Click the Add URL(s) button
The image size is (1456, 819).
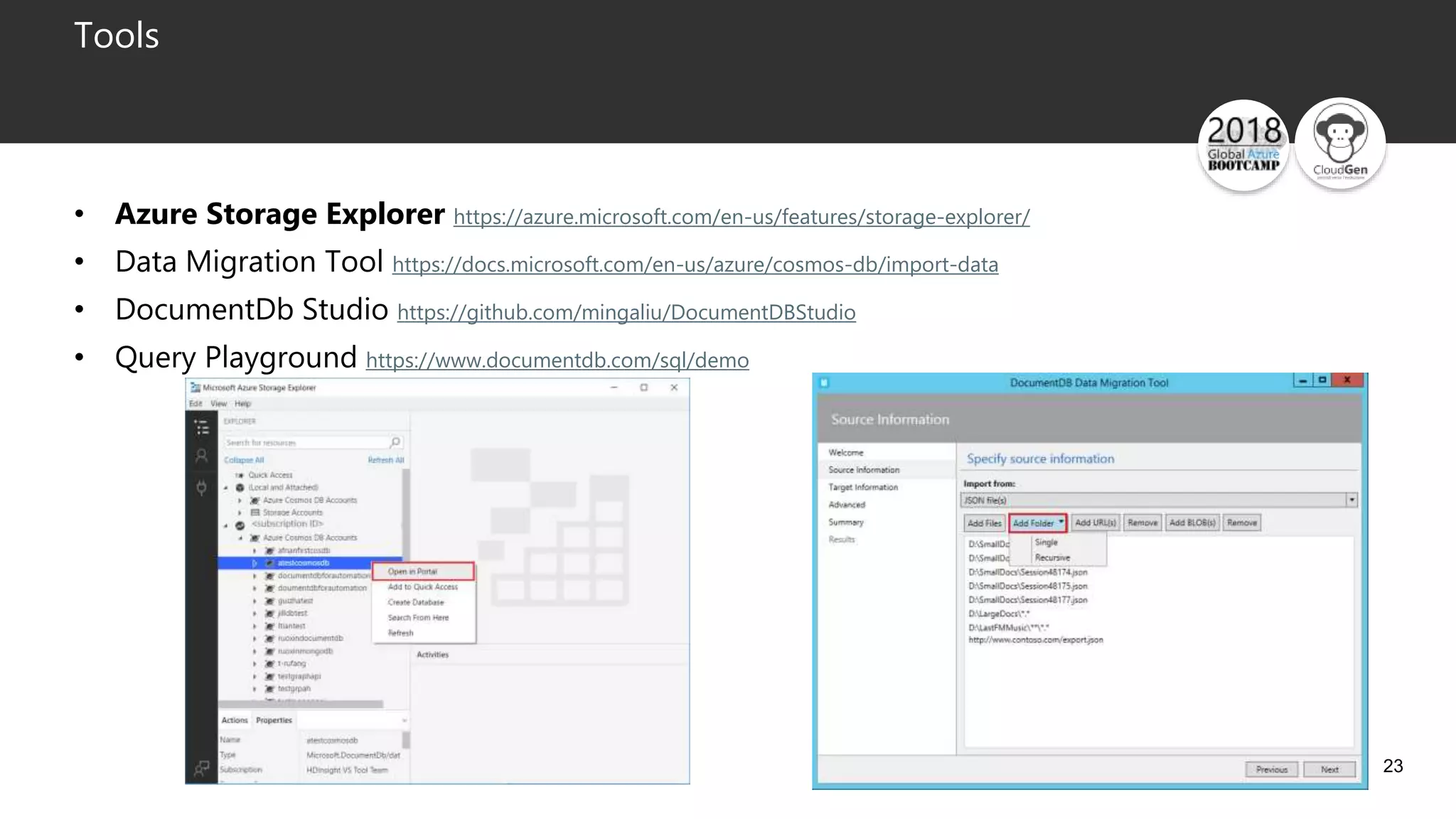click(x=1096, y=523)
